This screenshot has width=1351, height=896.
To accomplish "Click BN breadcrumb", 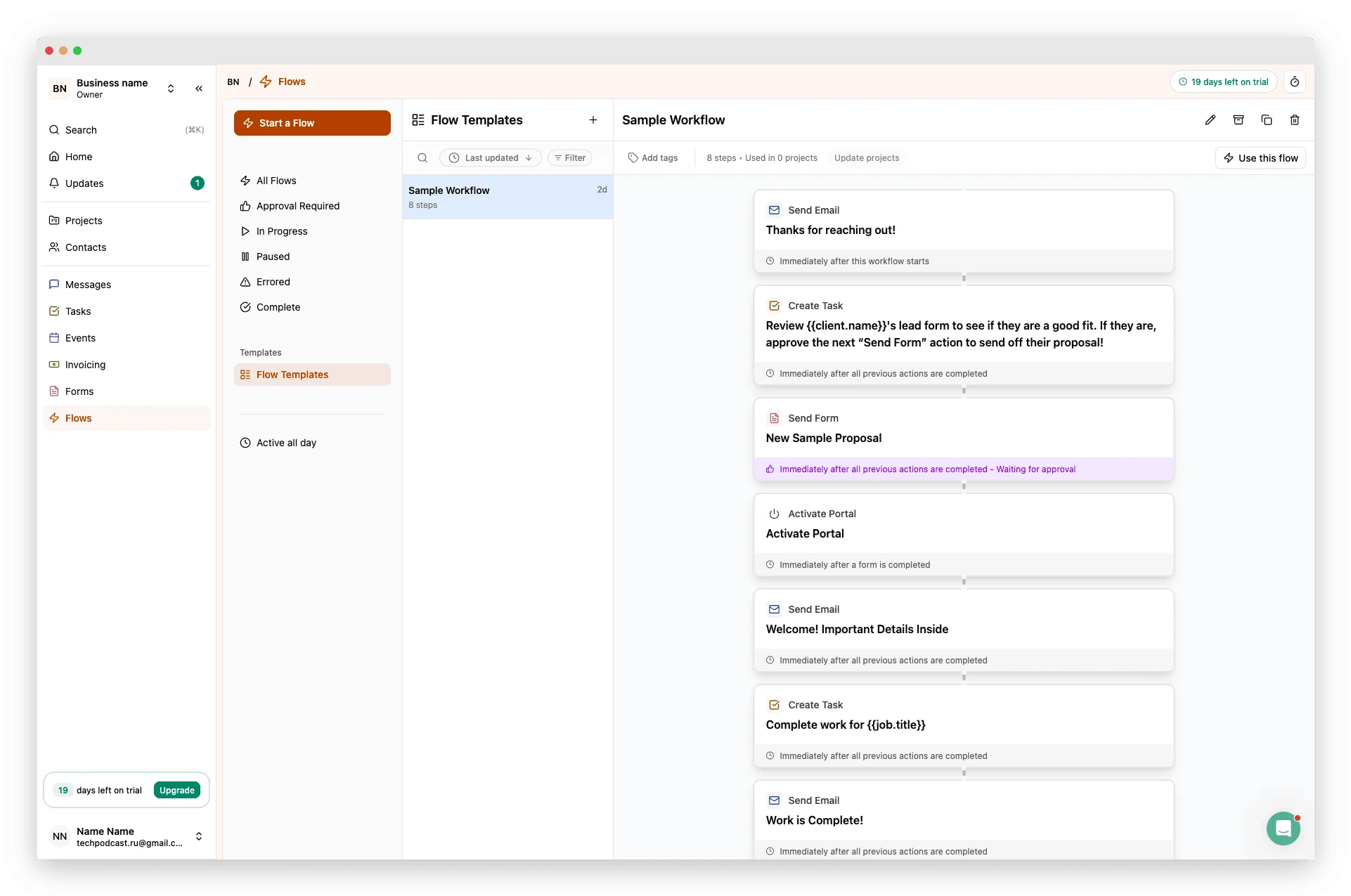I will click(233, 82).
